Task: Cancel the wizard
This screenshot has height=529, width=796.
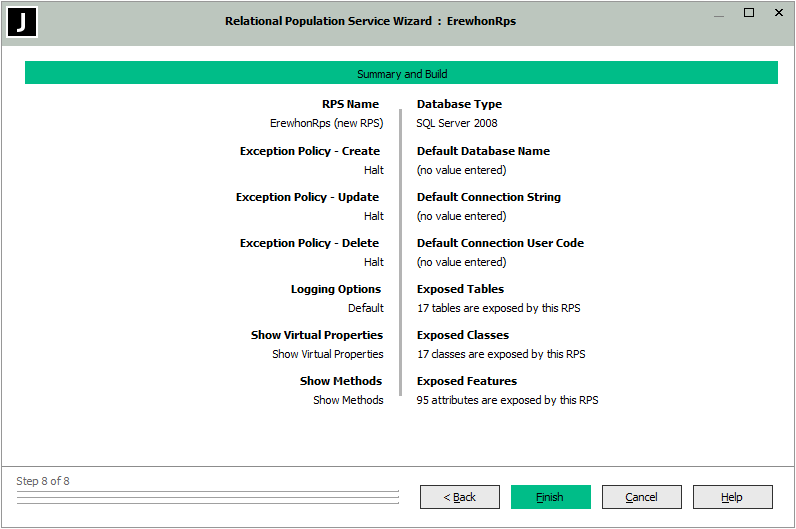Action: coord(641,497)
